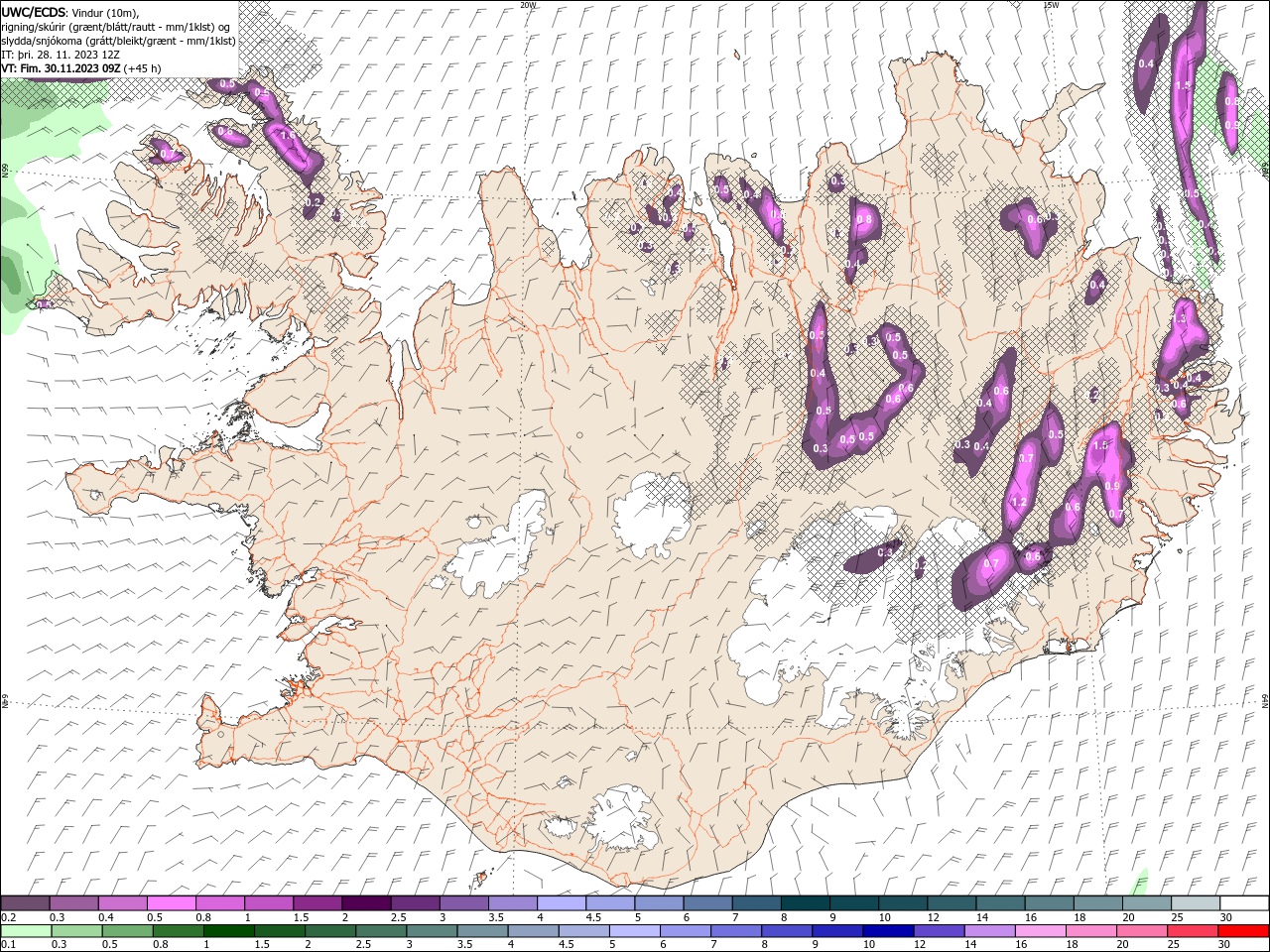Select upper legend swatch between 14 and 16
1270x952 pixels.
coord(1000,903)
